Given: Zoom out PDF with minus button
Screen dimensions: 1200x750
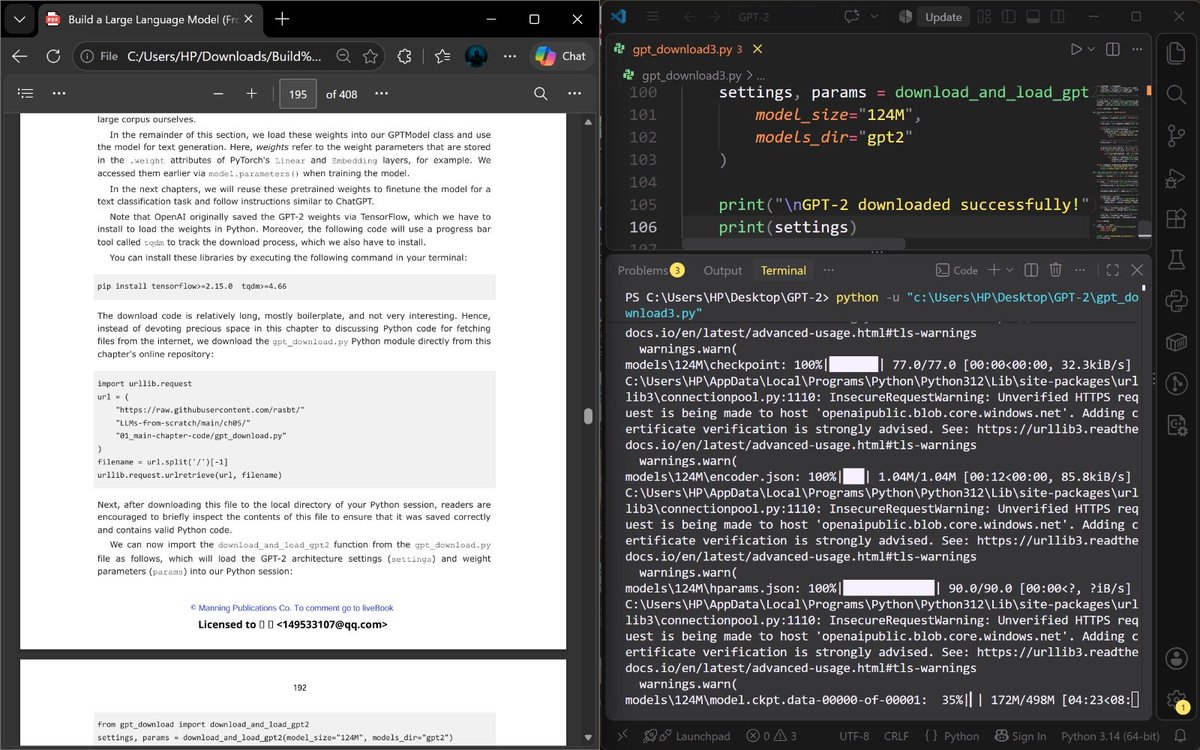Looking at the screenshot, I should point(218,93).
